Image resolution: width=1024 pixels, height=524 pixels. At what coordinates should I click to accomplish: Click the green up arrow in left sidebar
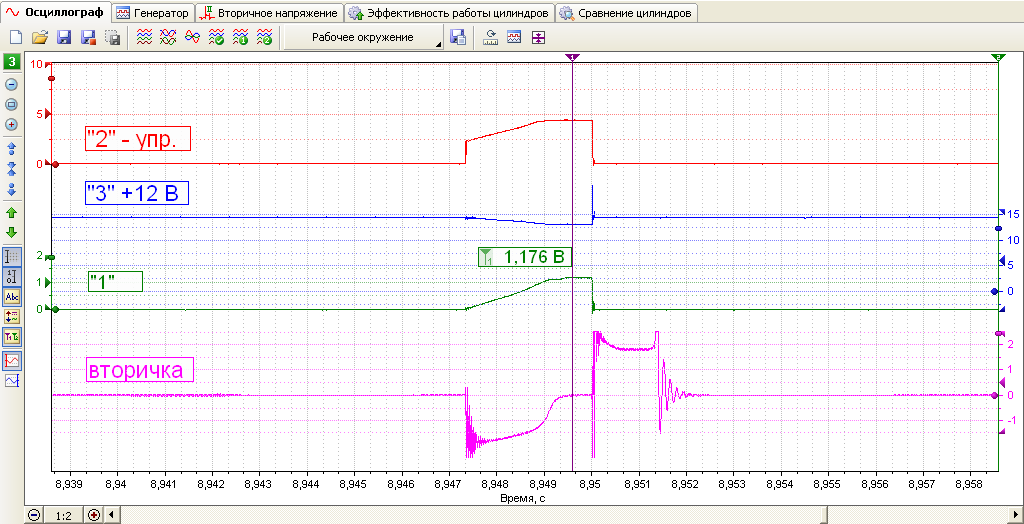coord(12,213)
